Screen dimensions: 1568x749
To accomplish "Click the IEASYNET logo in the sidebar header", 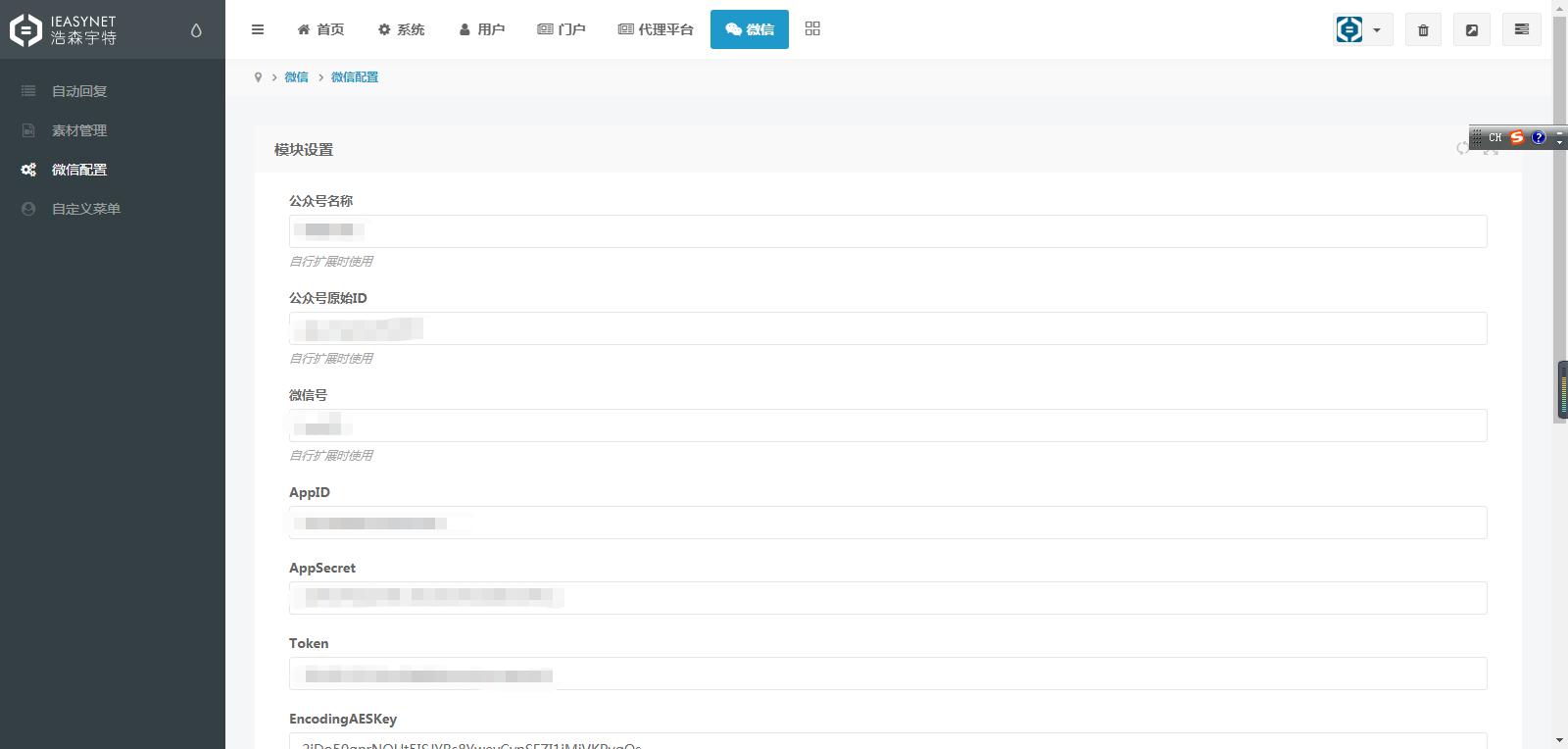I will tap(64, 29).
